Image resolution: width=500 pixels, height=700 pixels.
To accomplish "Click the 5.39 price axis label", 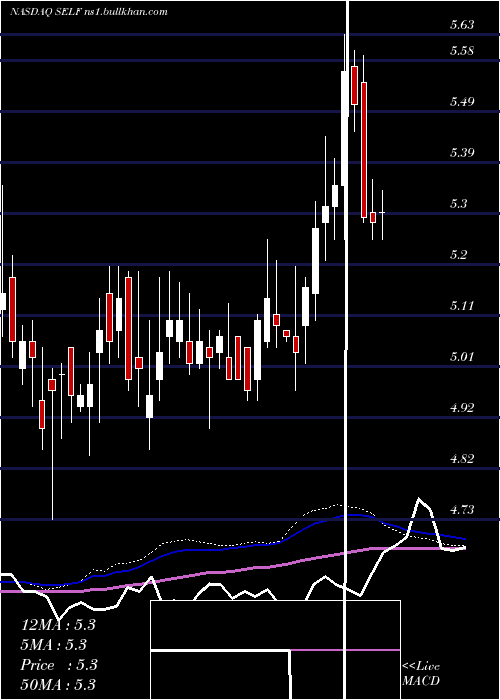I will 462,153.
